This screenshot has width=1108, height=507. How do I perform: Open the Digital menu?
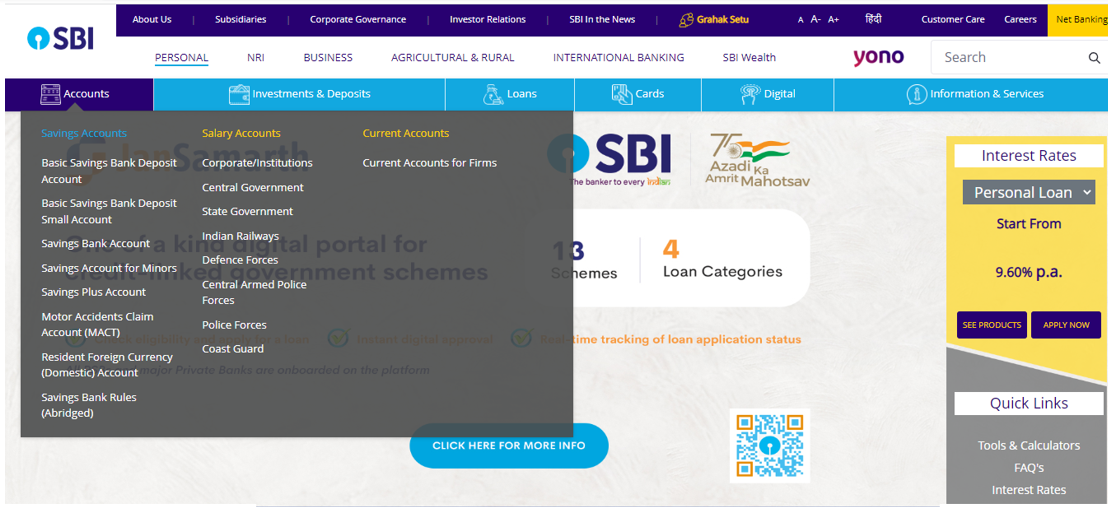click(x=767, y=94)
